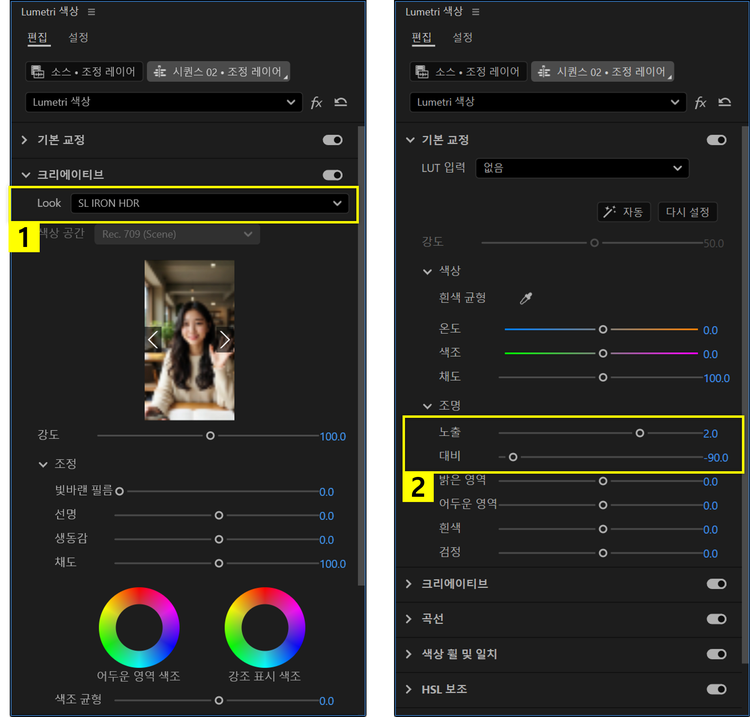The width and height of the screenshot is (750, 717).
Task: Open left panel Lumetri 색상 hamburger menu
Action: (x=91, y=12)
